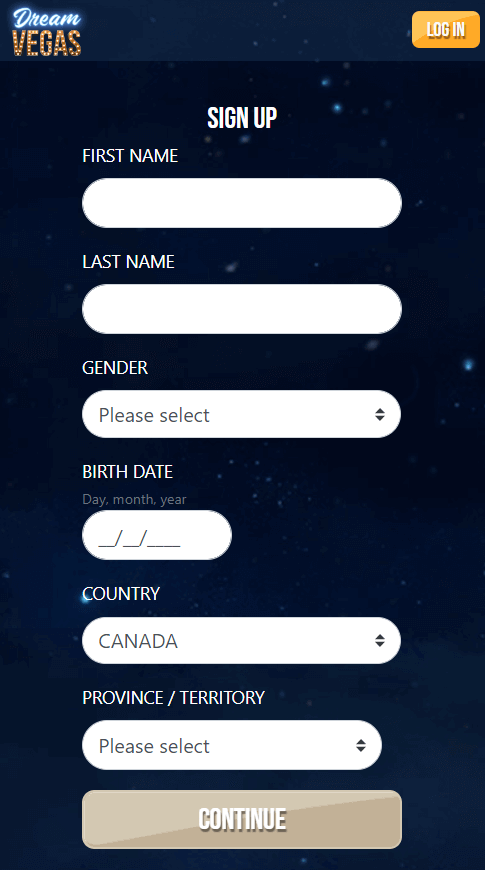The width and height of the screenshot is (485, 870).
Task: Click the Province / Territory label
Action: pos(174,697)
